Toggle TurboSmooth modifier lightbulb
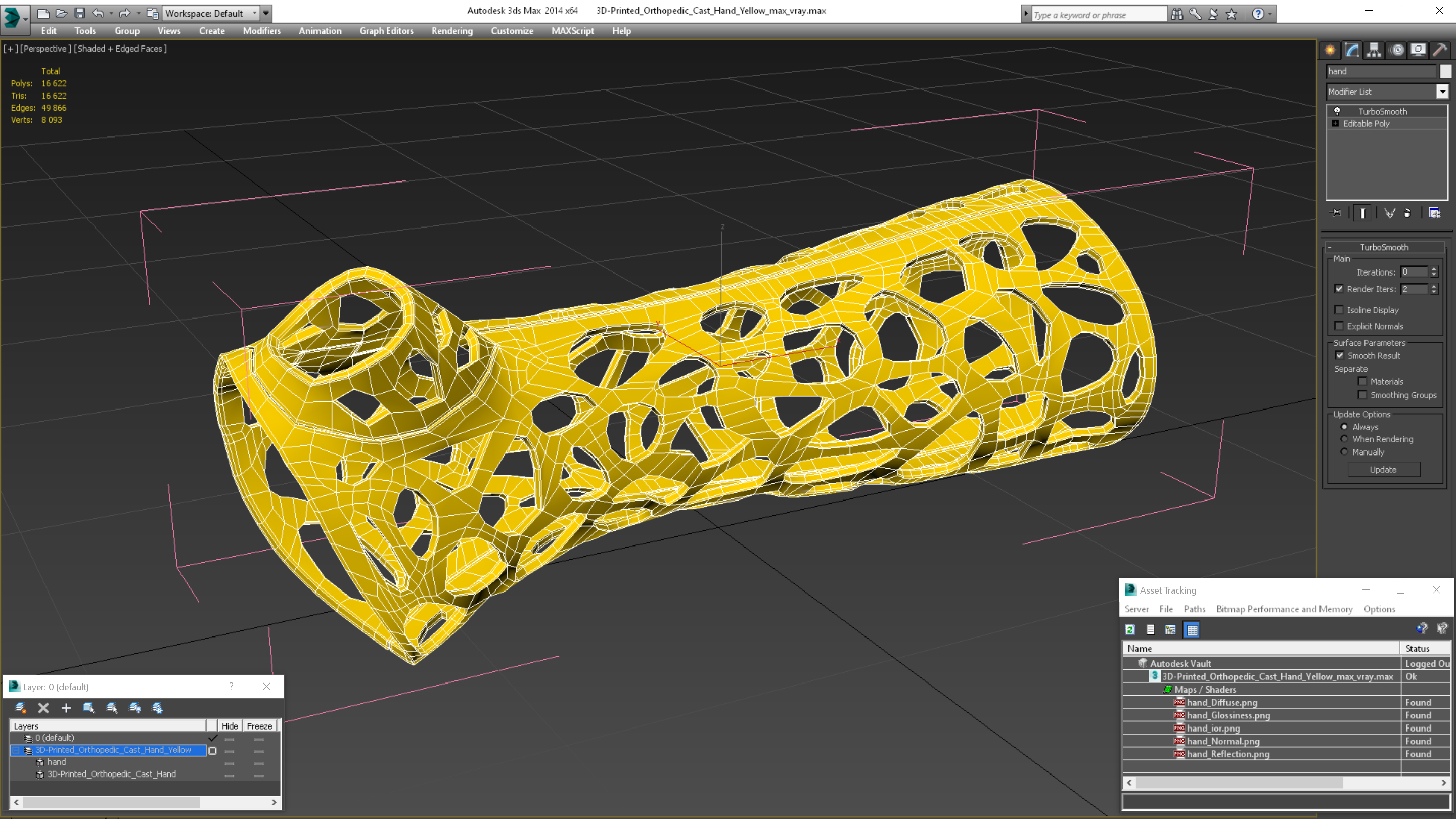This screenshot has width=1456, height=819. pos(1337,111)
